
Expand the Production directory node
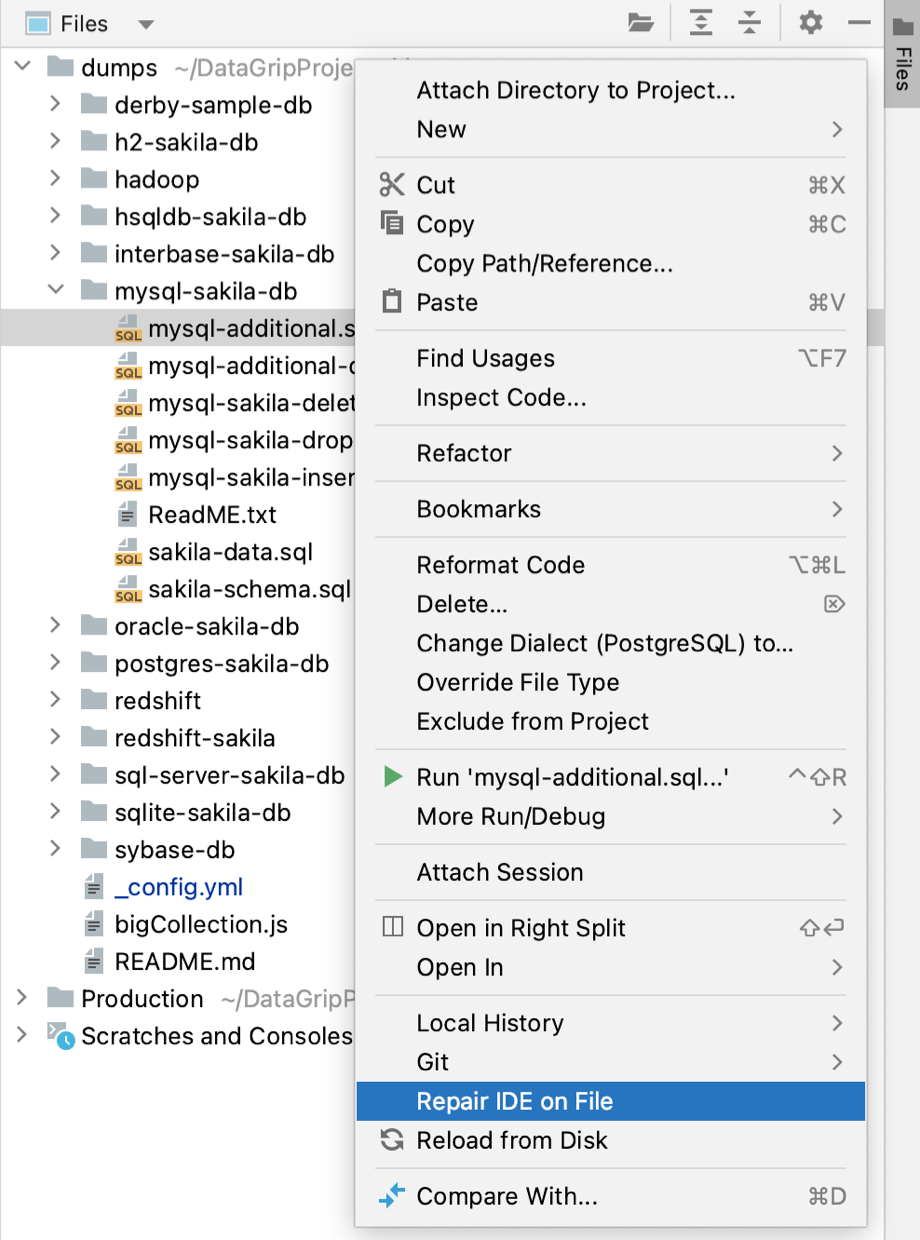[x=22, y=998]
